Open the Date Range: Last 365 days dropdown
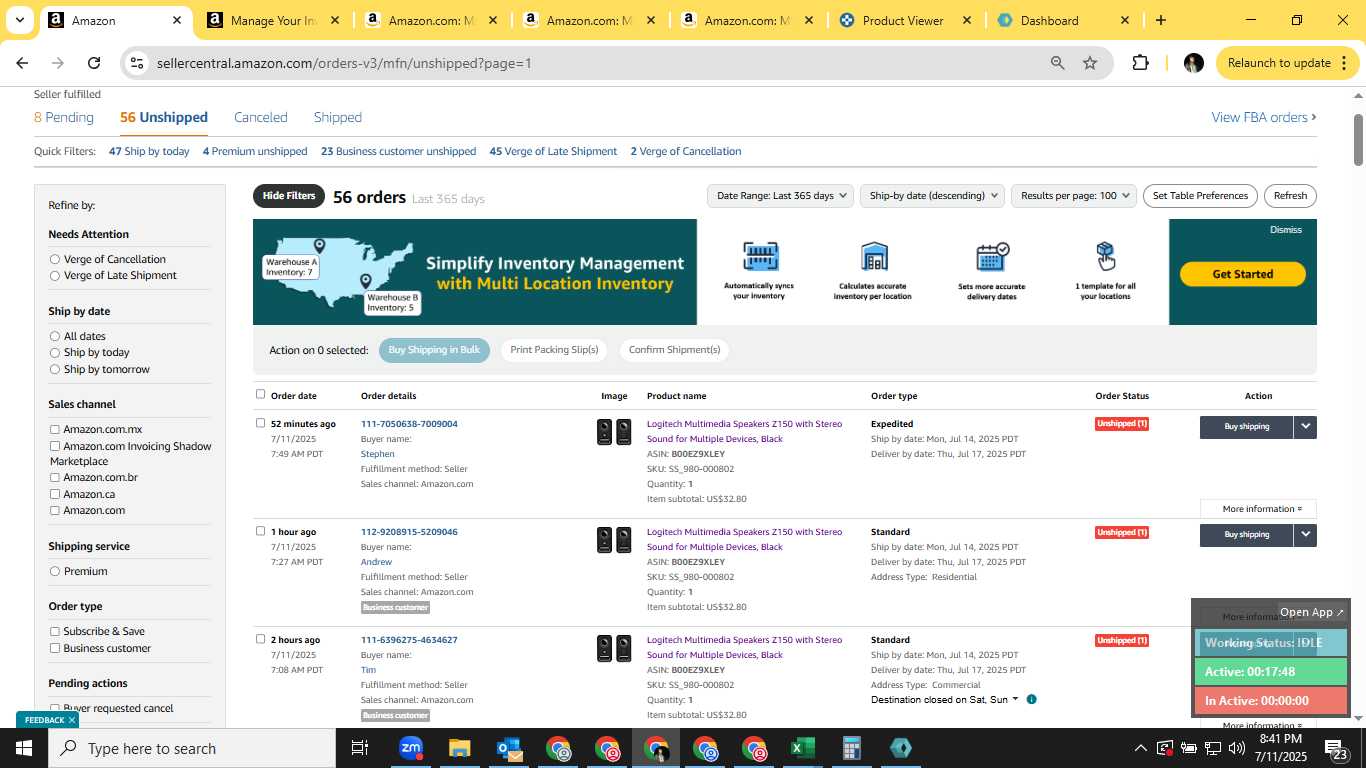 [x=780, y=196]
